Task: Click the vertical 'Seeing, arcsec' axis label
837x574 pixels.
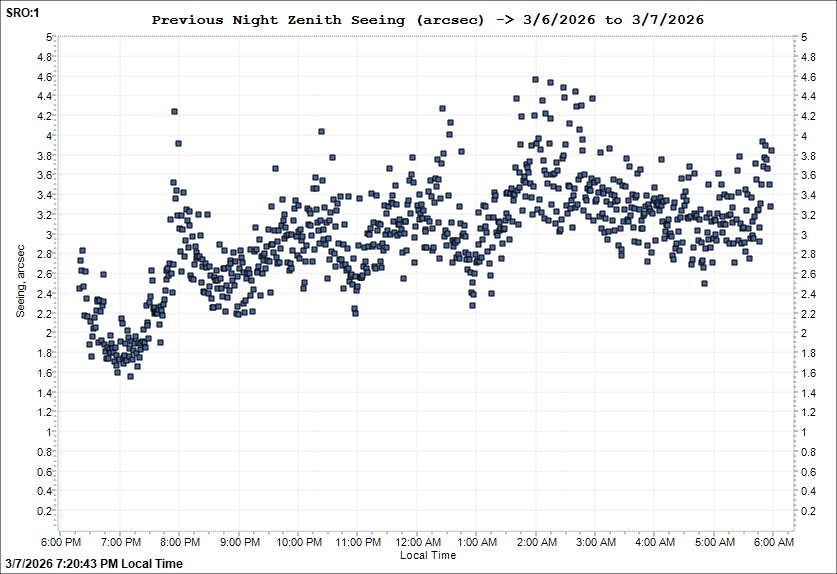Action: pos(20,282)
